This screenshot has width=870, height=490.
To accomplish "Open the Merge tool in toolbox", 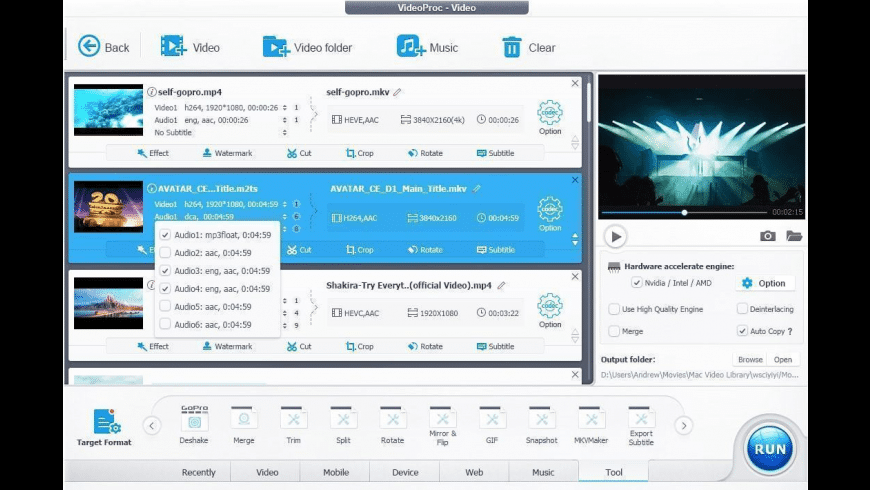I will point(244,425).
